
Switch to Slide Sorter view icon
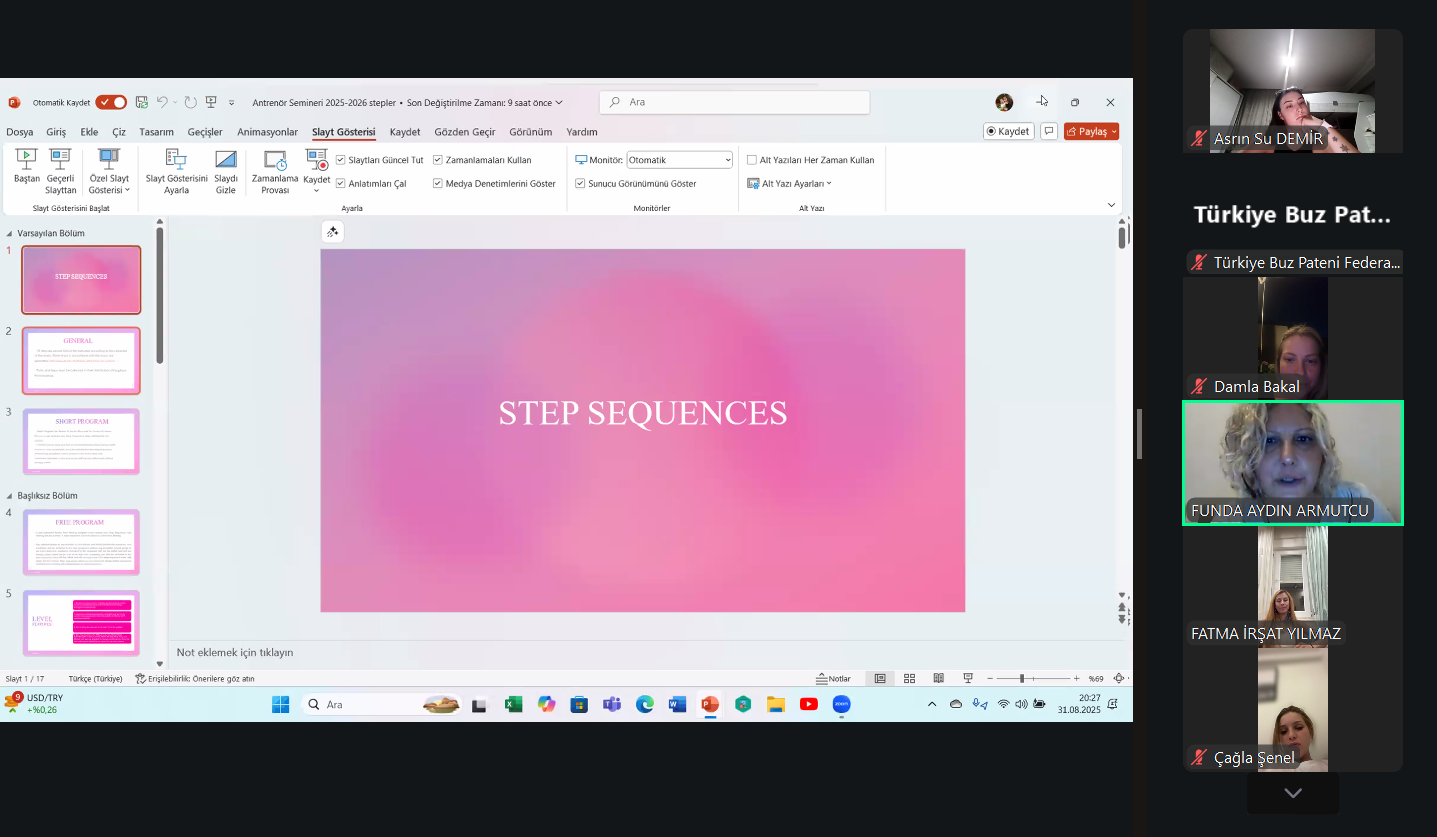point(909,678)
